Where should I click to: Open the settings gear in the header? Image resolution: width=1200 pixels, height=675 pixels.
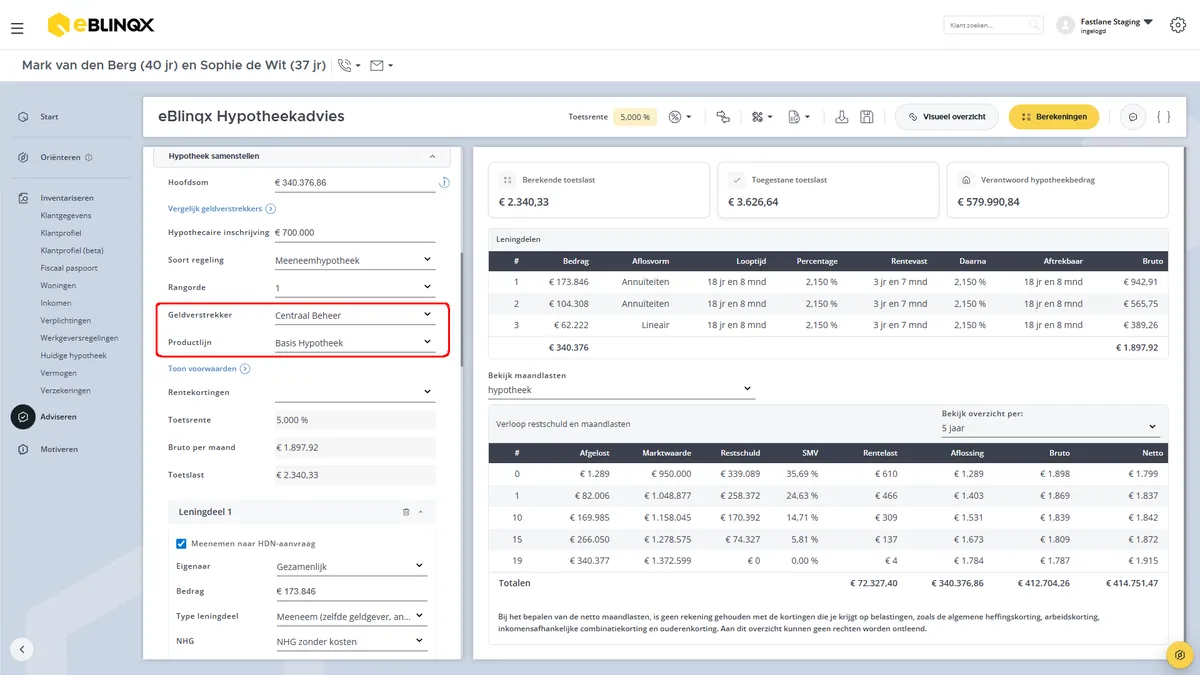[1177, 25]
